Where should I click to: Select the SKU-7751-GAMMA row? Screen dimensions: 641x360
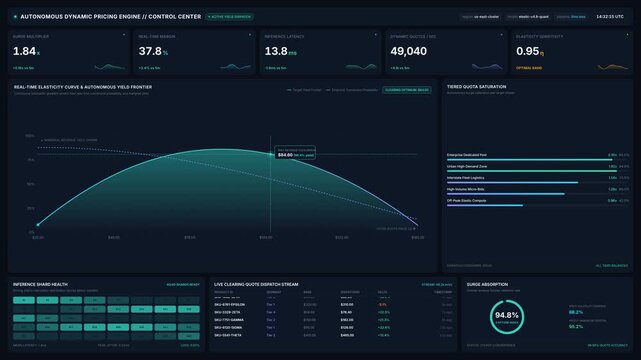(x=333, y=320)
